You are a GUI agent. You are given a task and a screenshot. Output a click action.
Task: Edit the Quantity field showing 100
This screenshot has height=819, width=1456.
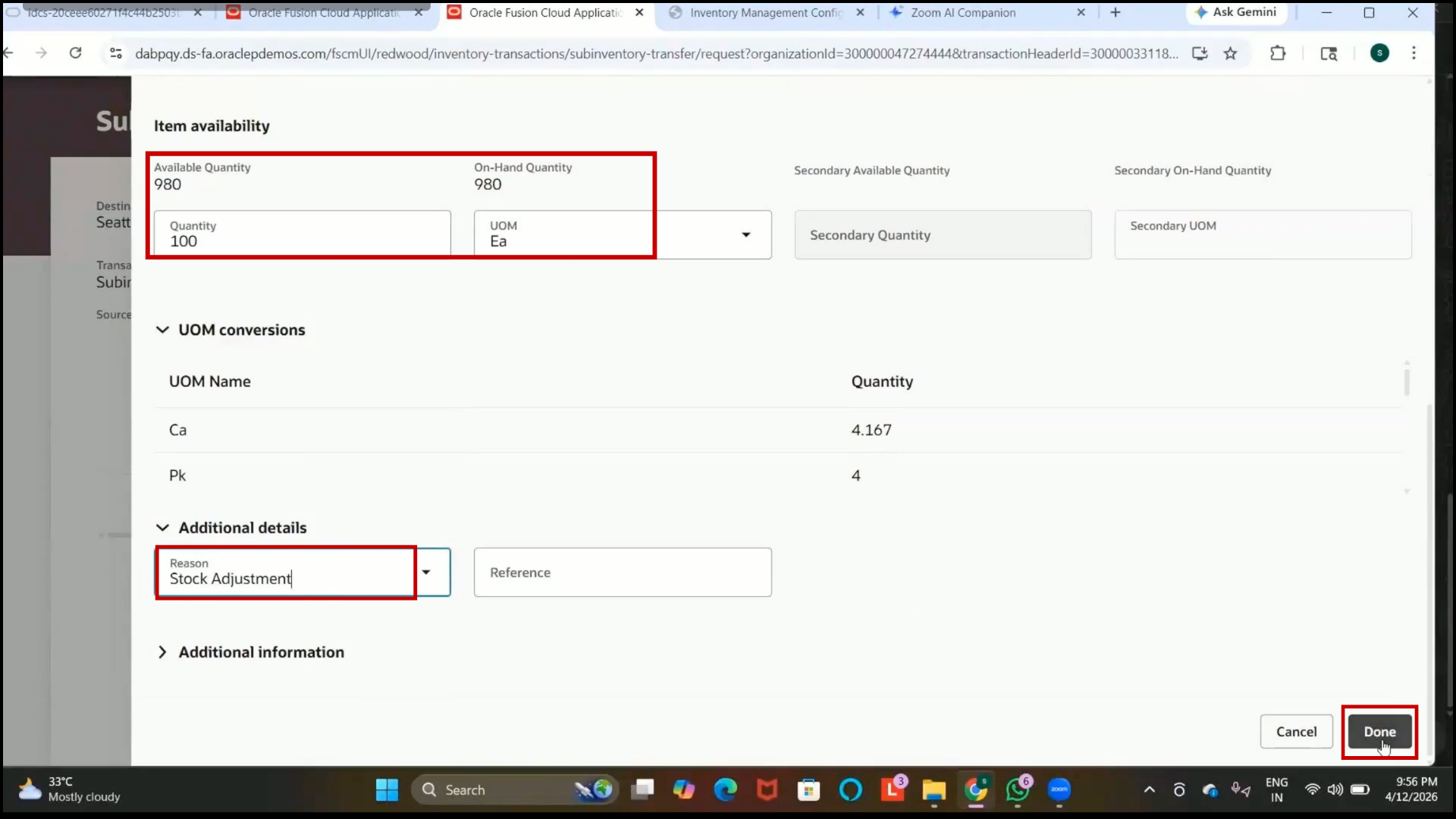(x=303, y=234)
